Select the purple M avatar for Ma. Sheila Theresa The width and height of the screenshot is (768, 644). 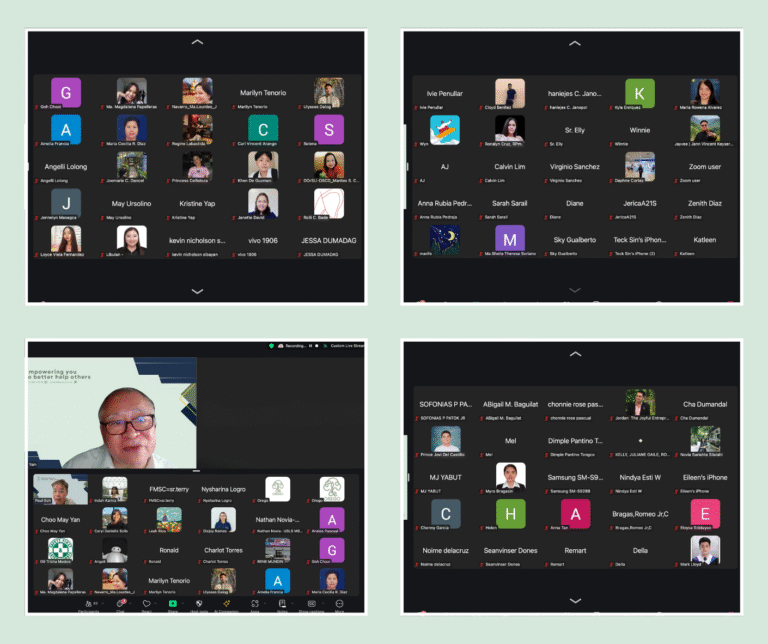pyautogui.click(x=510, y=240)
